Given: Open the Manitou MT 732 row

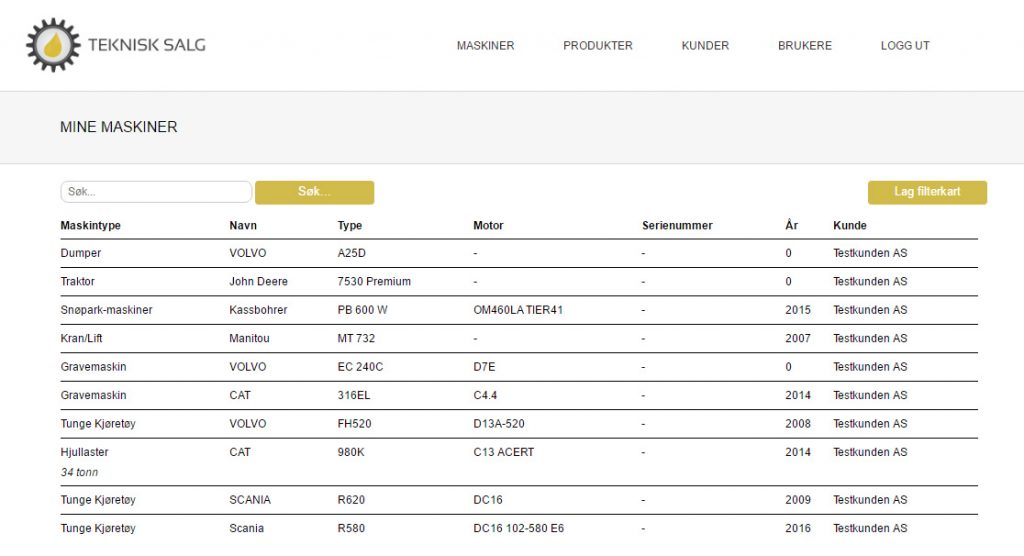Looking at the screenshot, I should coord(519,338).
